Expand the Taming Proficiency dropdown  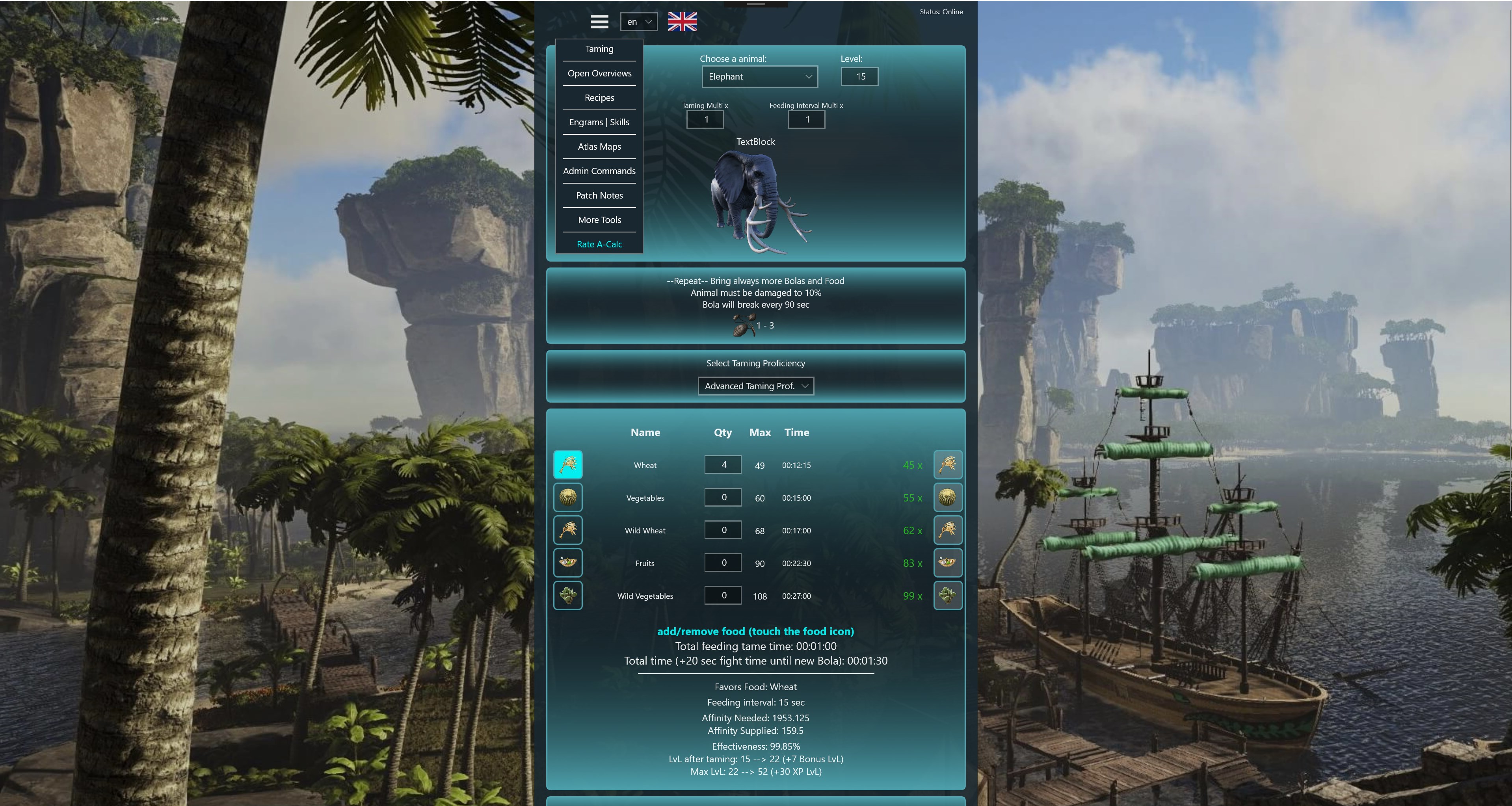(x=755, y=385)
